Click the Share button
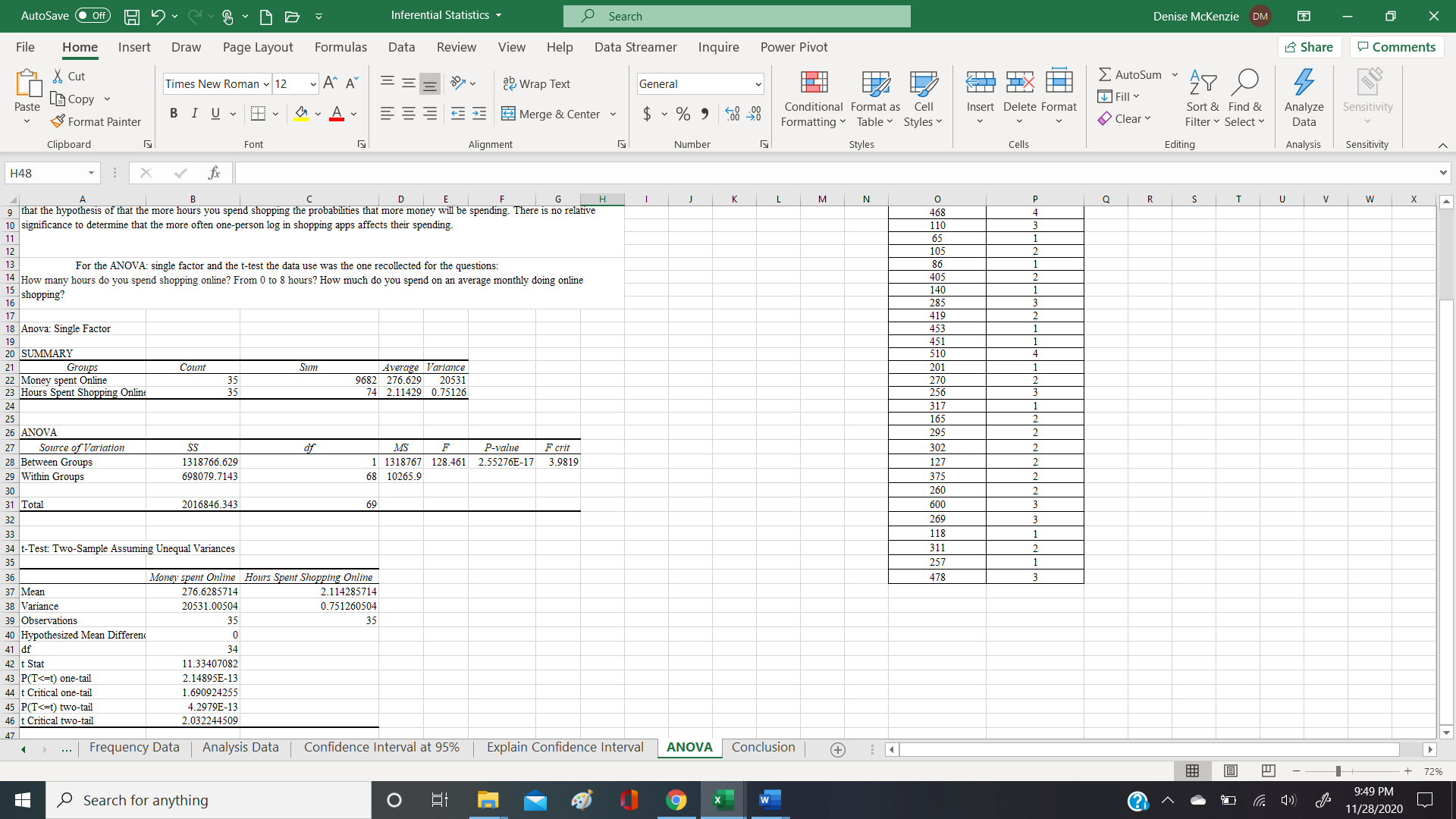The image size is (1456, 819). [x=1310, y=47]
